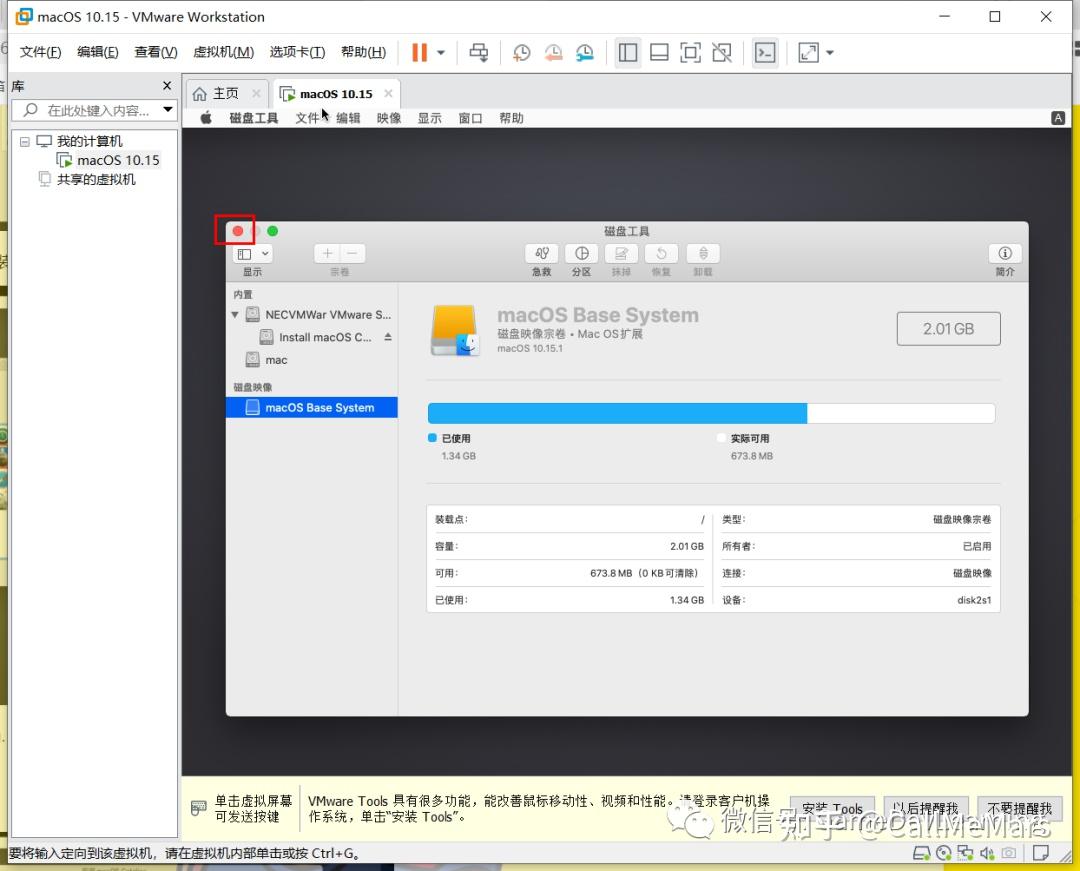The height and width of the screenshot is (871, 1080).
Task: Open the 帮助 menu in macOS menu bar
Action: [511, 118]
